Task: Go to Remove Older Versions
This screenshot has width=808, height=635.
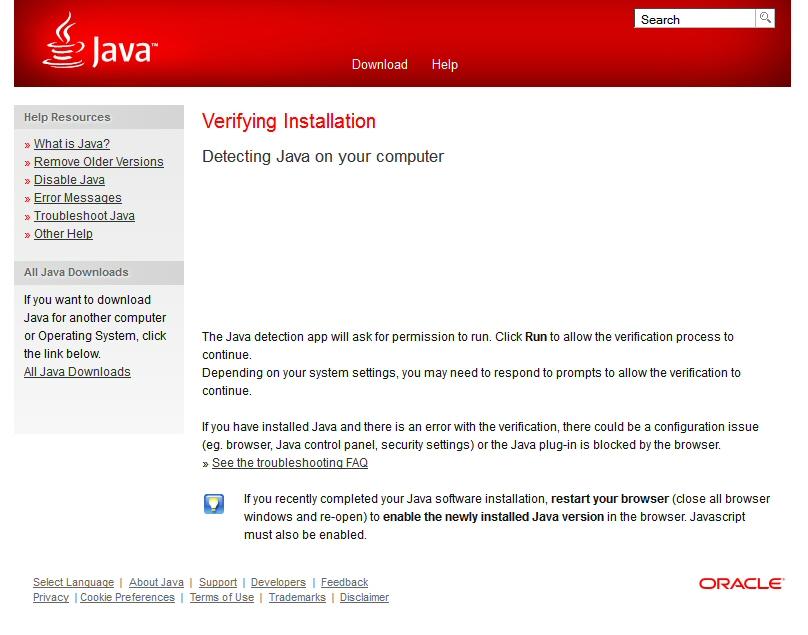Action: pos(98,162)
